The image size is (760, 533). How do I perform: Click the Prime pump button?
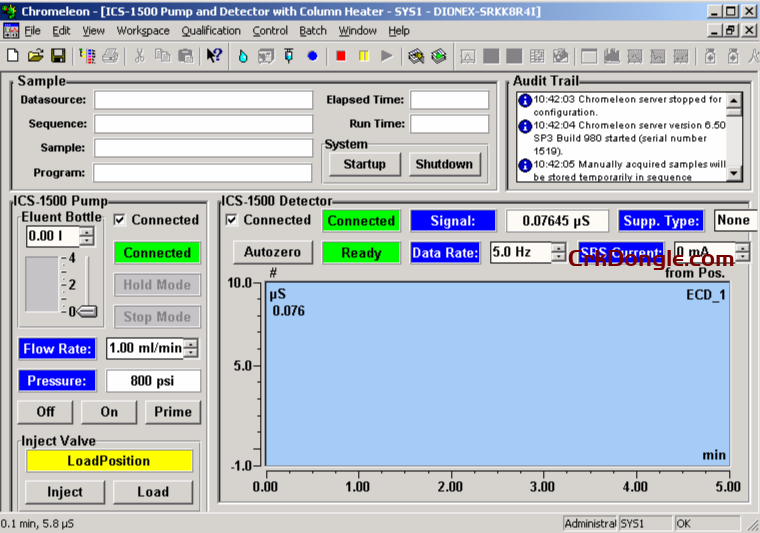tap(173, 412)
